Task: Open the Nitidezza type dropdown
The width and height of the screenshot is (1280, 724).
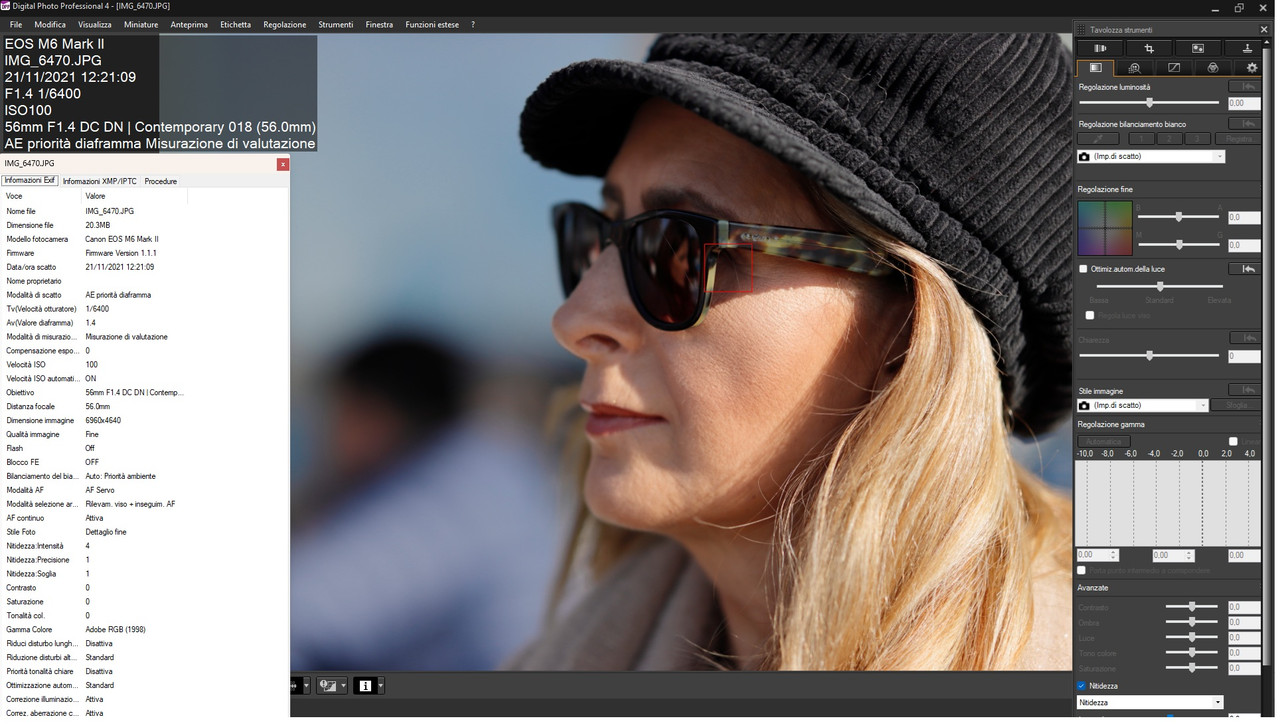Action: pyautogui.click(x=1150, y=703)
